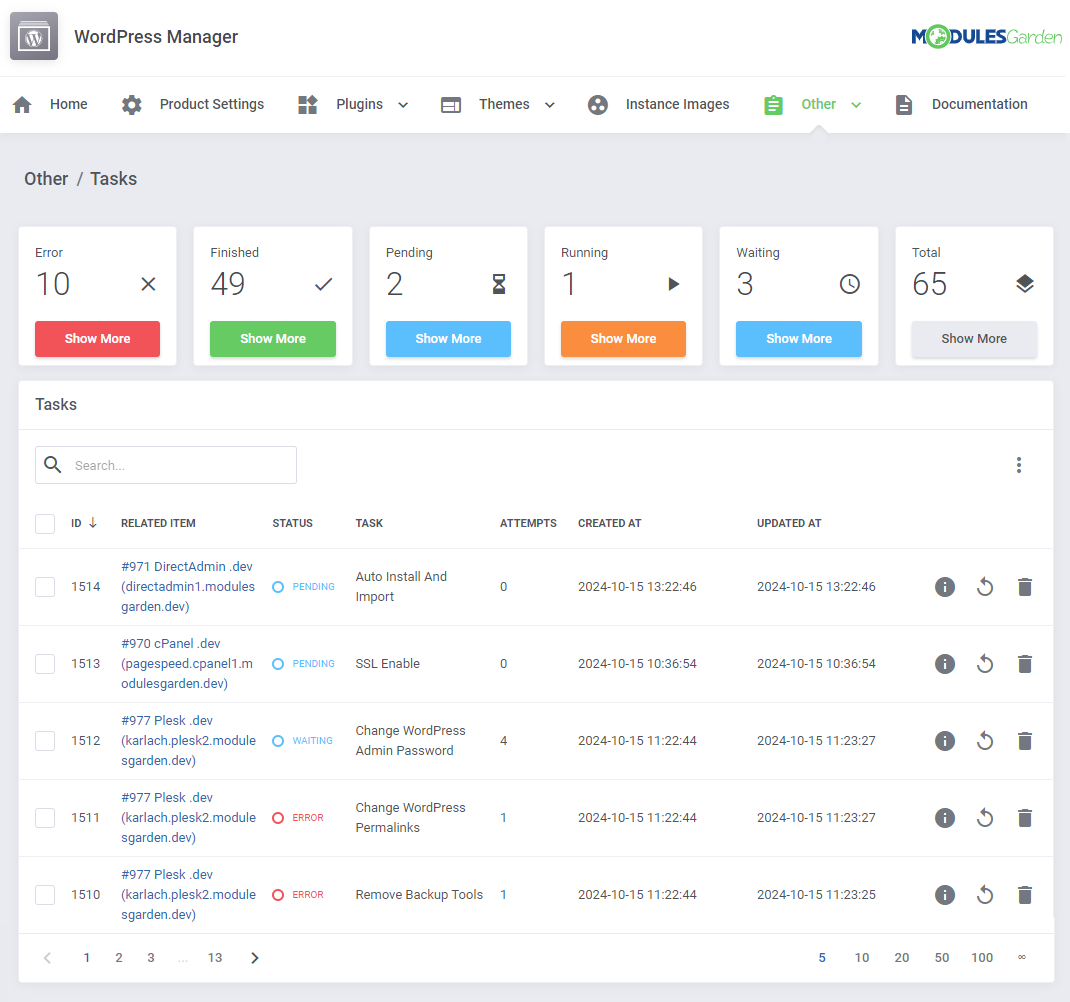Click Show More on Pending card
Image resolution: width=1070 pixels, height=1002 pixels.
pyautogui.click(x=448, y=339)
